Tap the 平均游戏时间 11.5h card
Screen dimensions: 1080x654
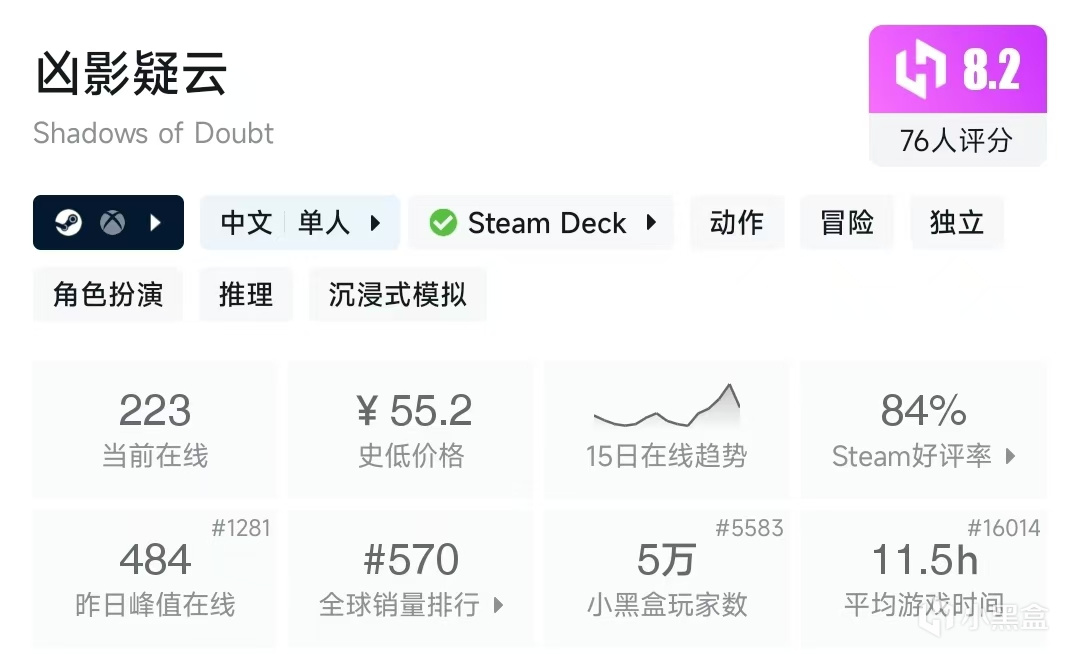click(924, 578)
